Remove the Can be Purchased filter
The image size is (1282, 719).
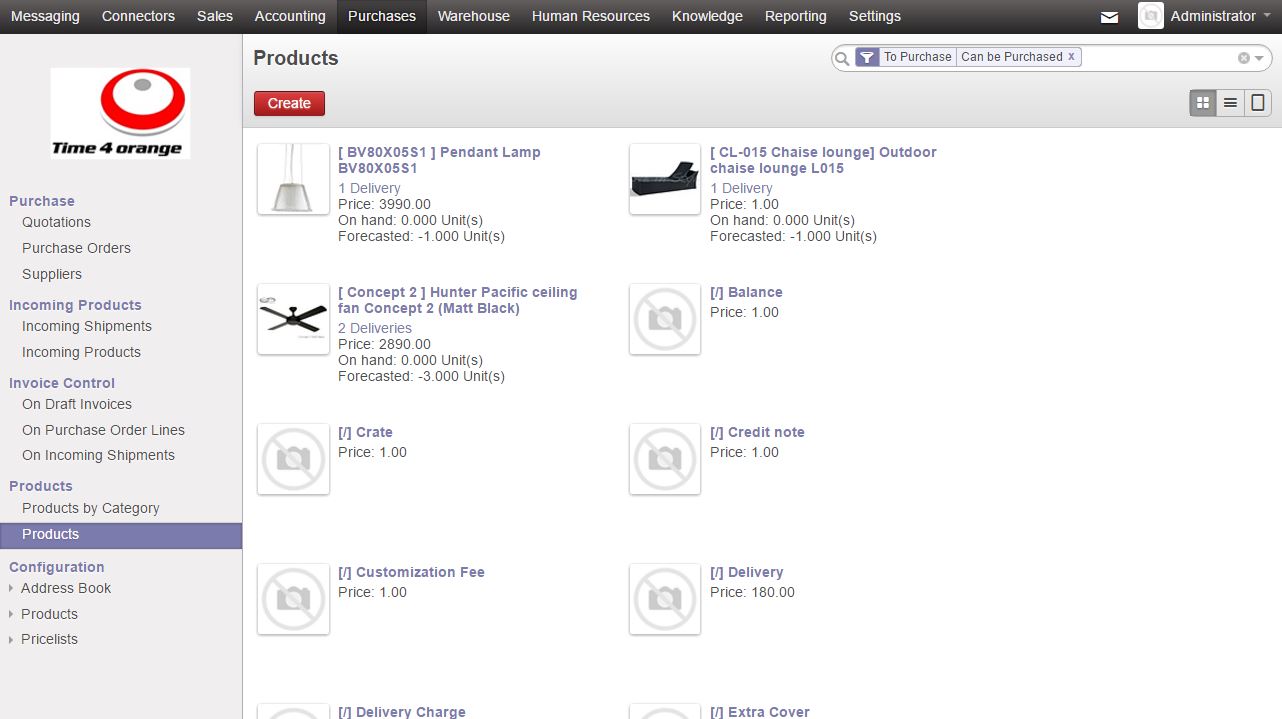(1071, 57)
